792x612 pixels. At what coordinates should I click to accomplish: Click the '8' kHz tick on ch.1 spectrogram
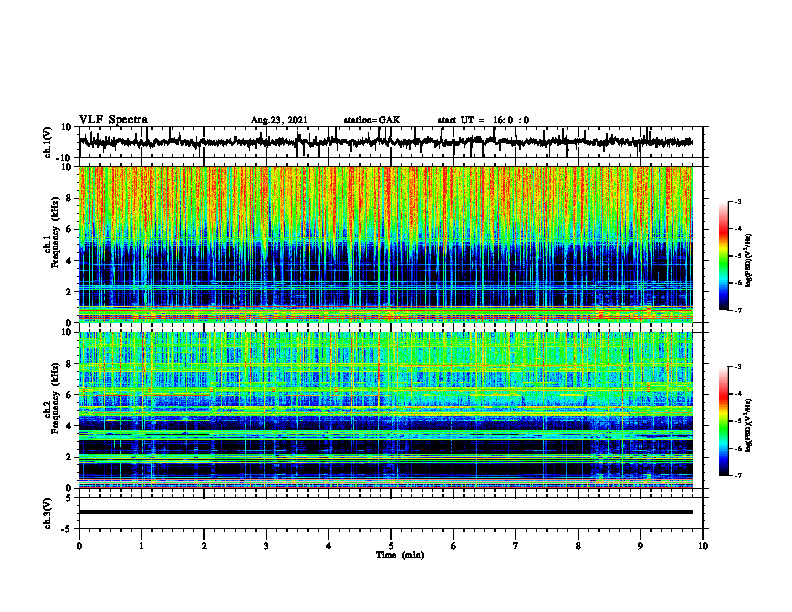pyautogui.click(x=69, y=198)
